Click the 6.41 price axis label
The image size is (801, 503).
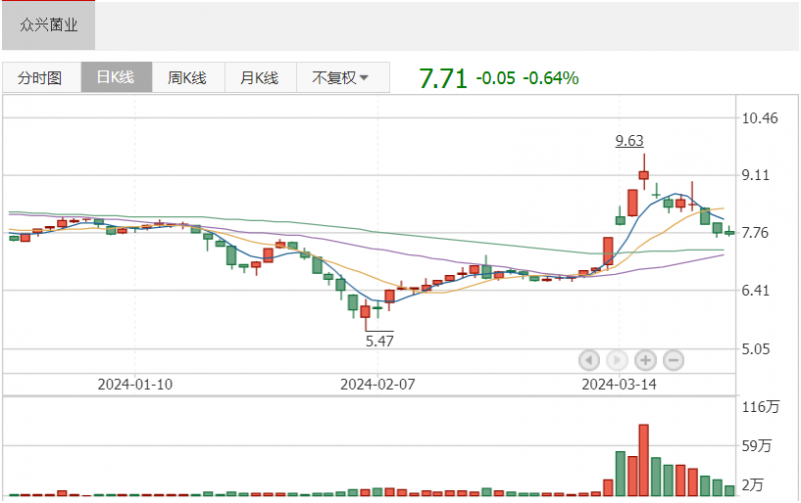(756, 291)
